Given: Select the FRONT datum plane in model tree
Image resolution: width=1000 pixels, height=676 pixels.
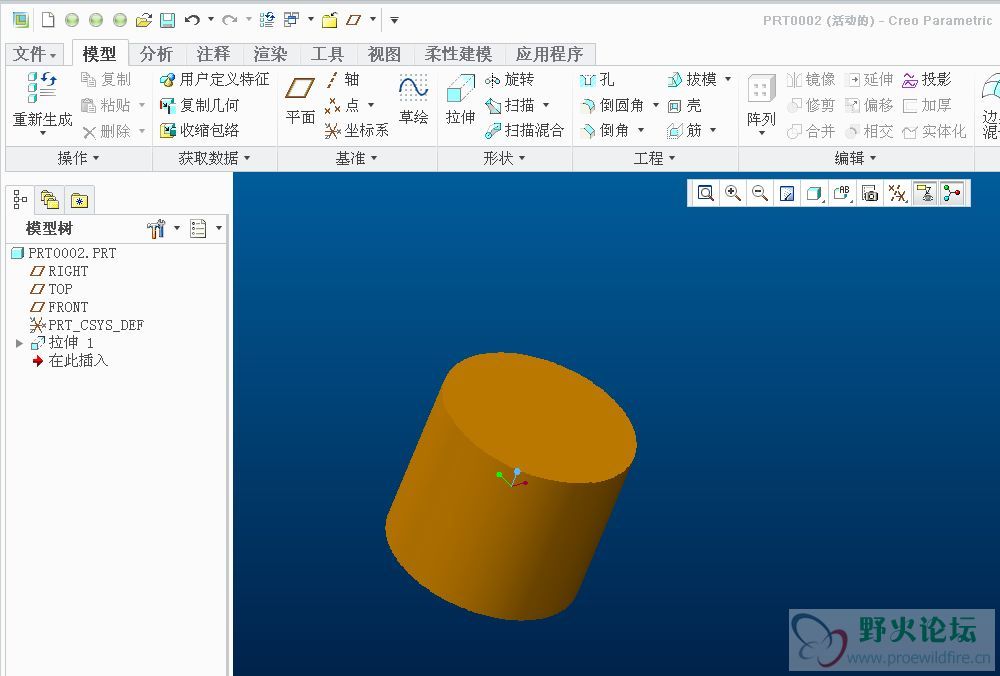Looking at the screenshot, I should coord(59,307).
